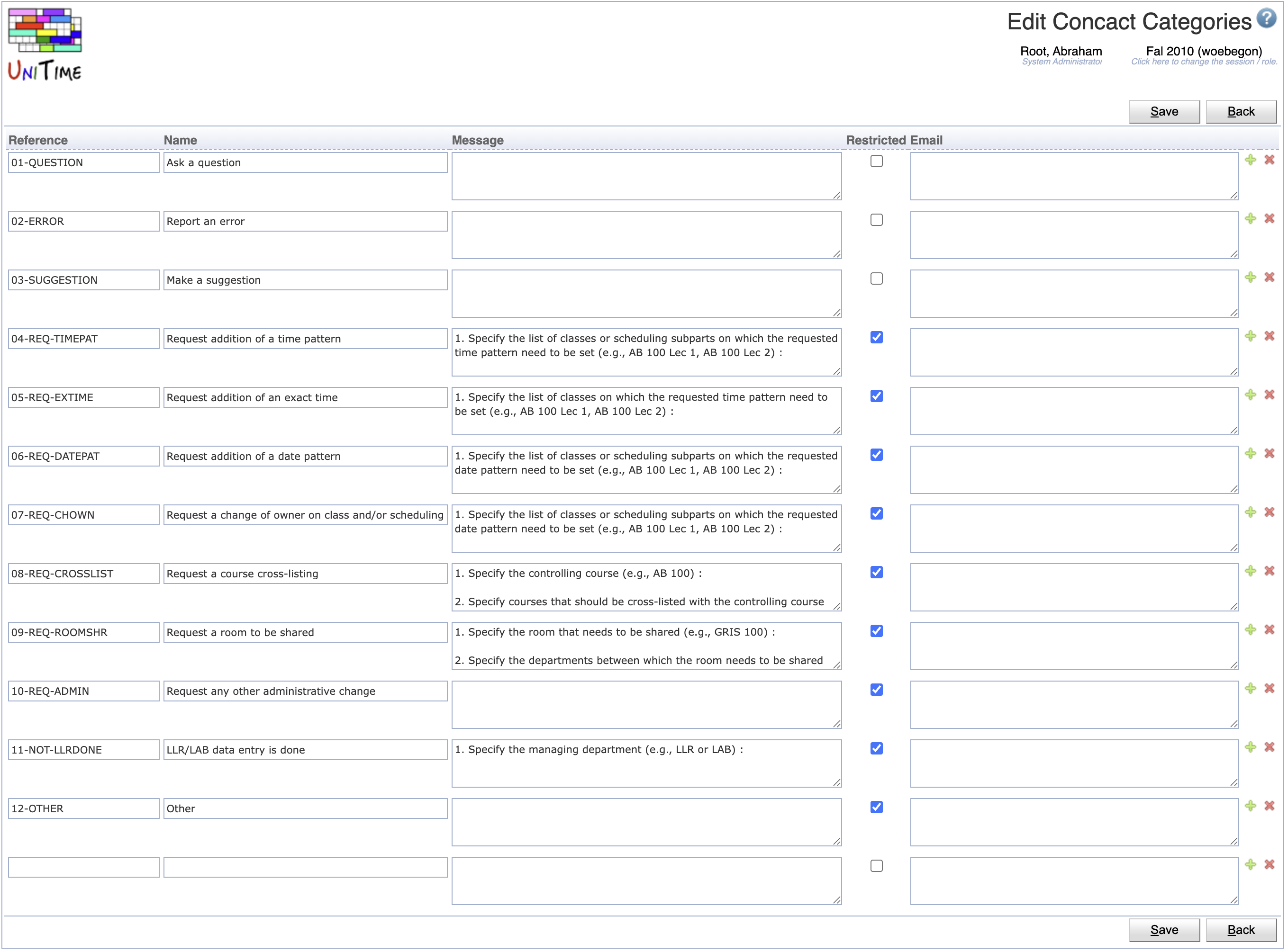Add a row after 03-SUGGESTION
Screen dimensions: 1288x952
(1251, 278)
